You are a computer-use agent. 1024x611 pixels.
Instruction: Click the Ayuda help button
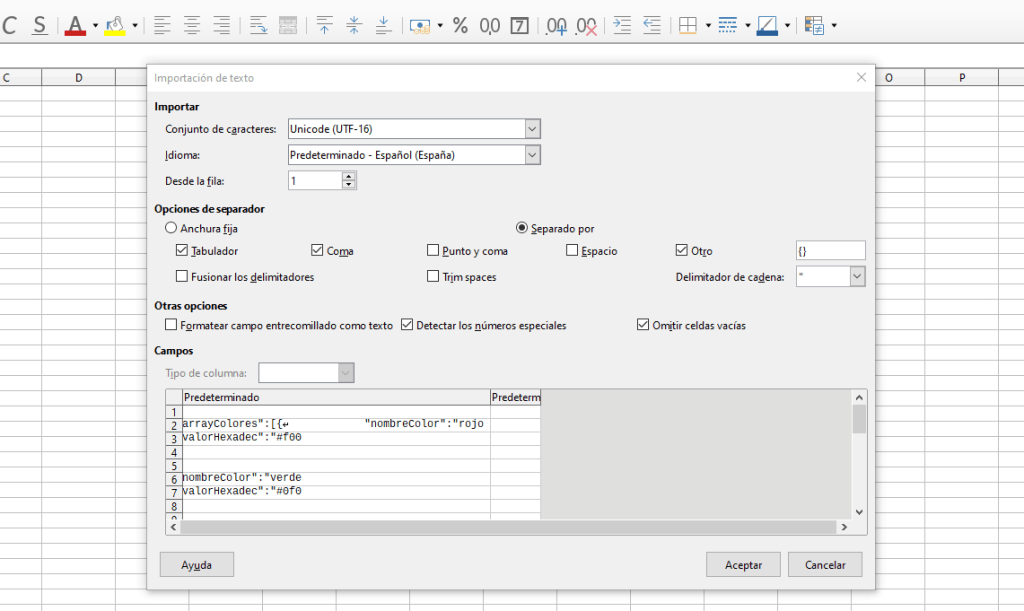(196, 565)
